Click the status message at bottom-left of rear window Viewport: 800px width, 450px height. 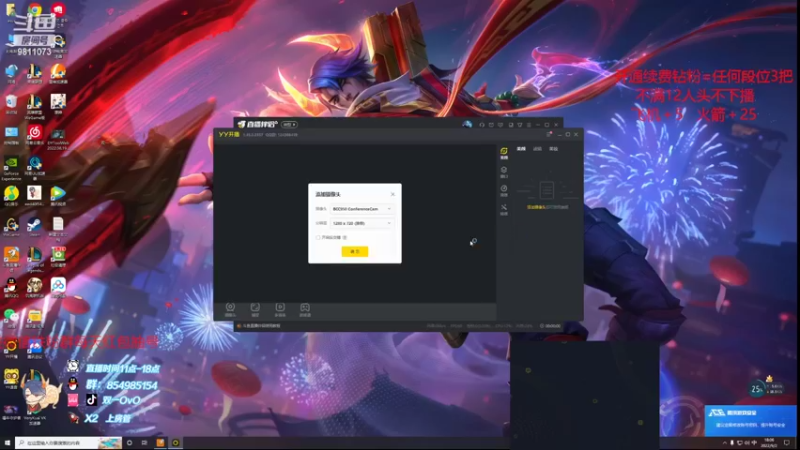pyautogui.click(x=259, y=326)
